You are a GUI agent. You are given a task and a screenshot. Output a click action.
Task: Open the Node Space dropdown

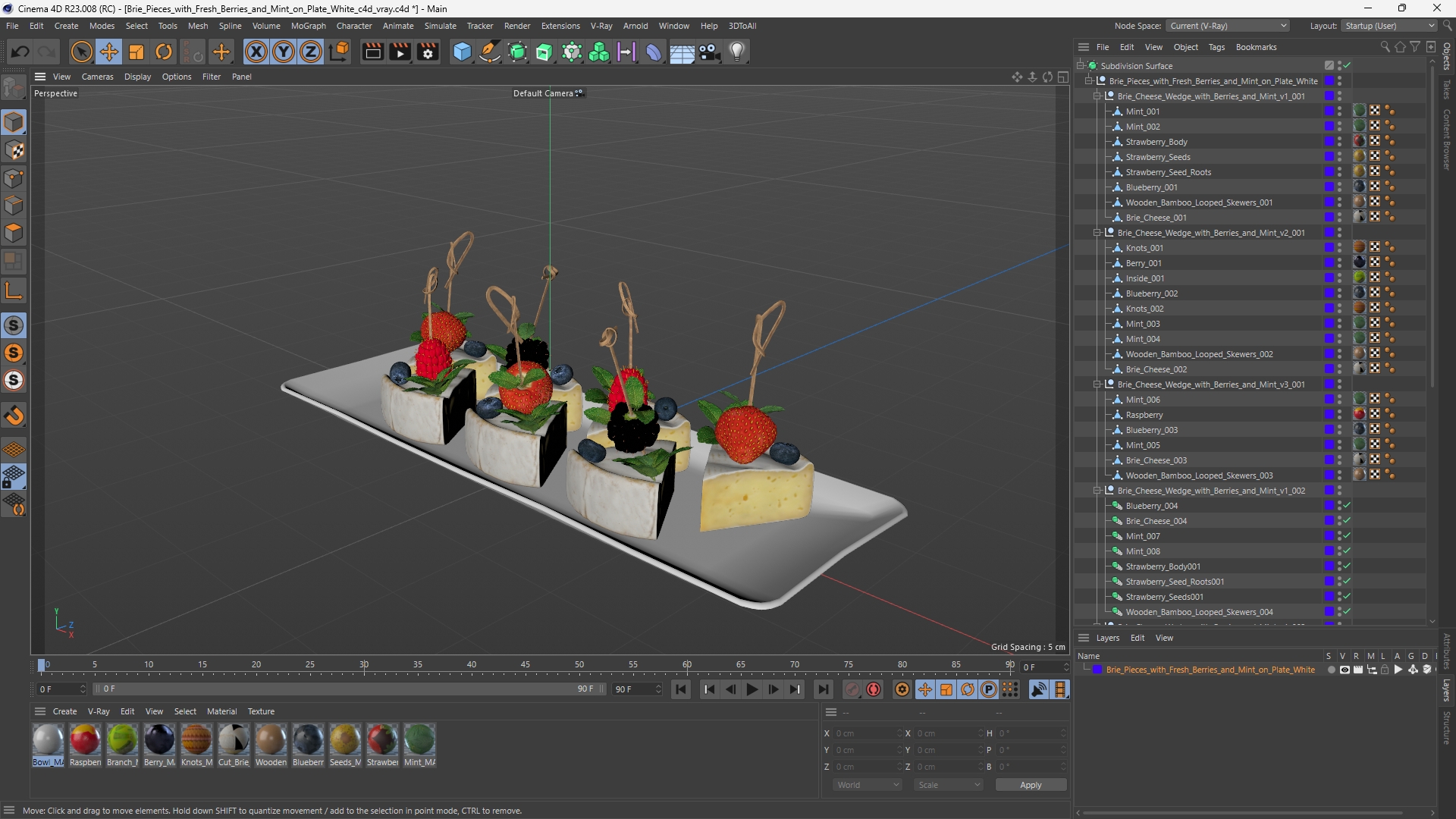1228,26
